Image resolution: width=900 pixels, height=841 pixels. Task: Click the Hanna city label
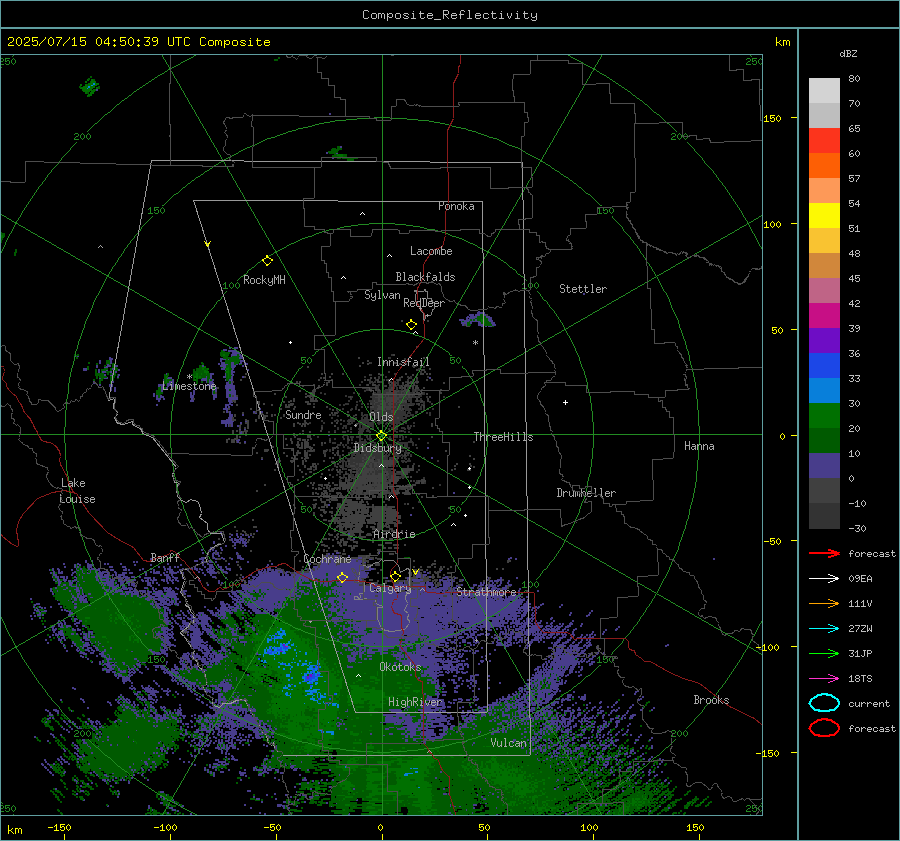tap(699, 446)
